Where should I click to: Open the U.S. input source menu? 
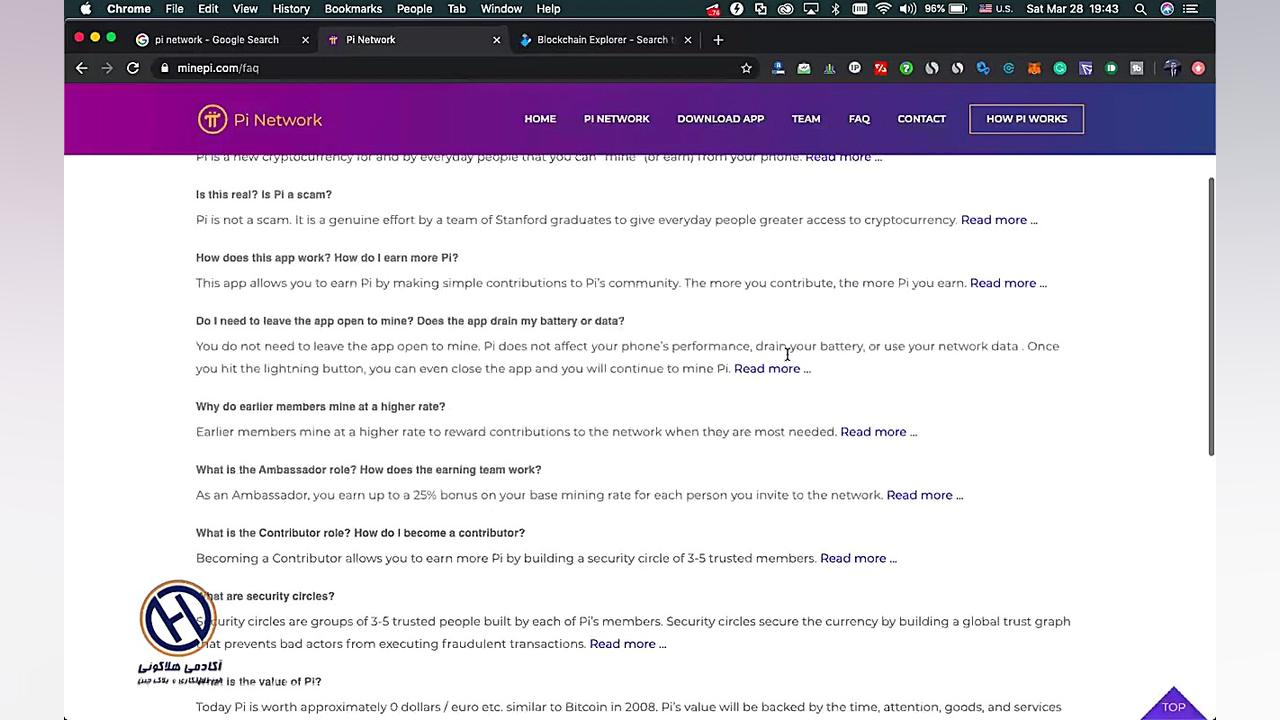tap(995, 9)
